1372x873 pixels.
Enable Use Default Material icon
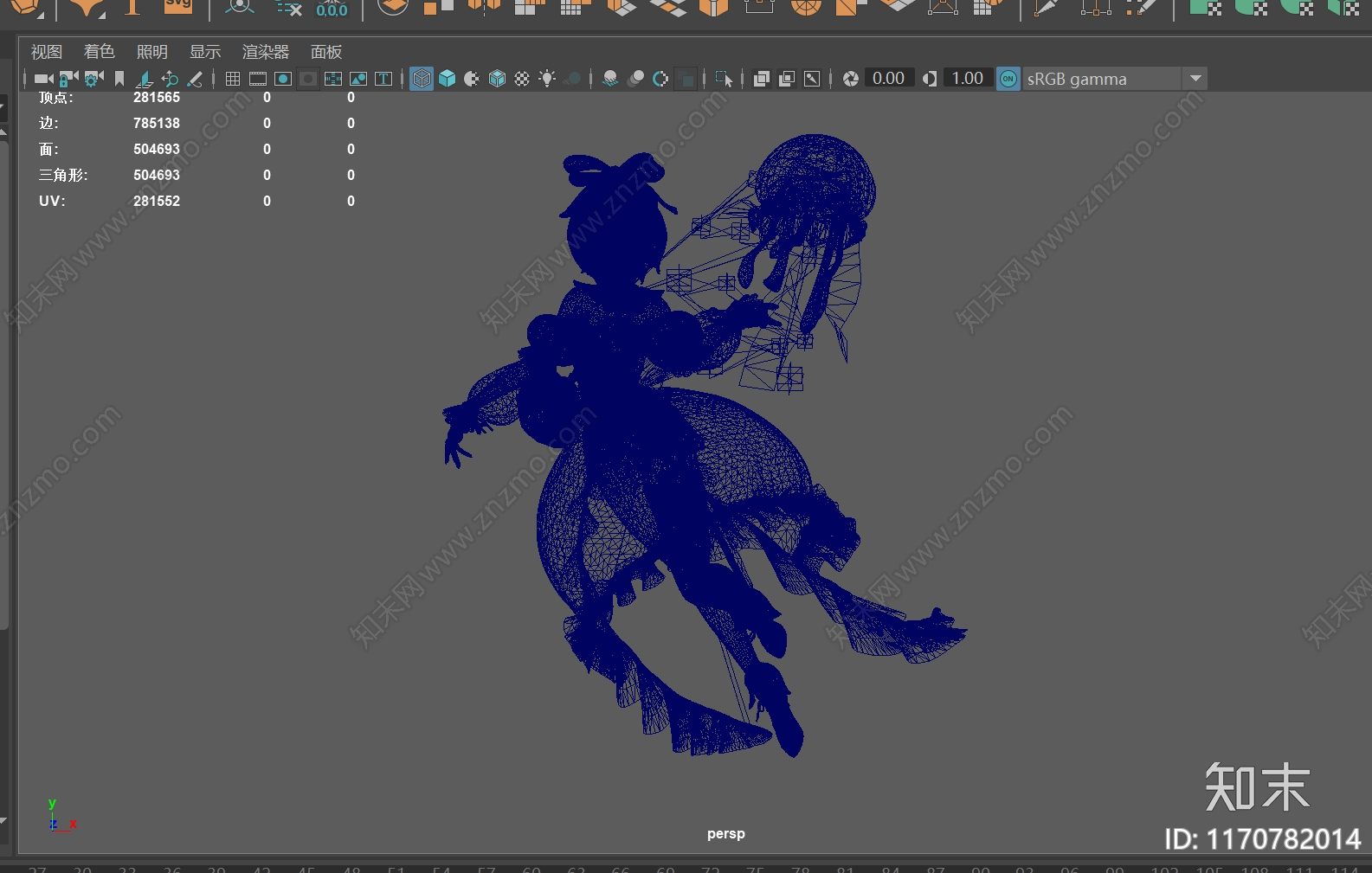472,79
